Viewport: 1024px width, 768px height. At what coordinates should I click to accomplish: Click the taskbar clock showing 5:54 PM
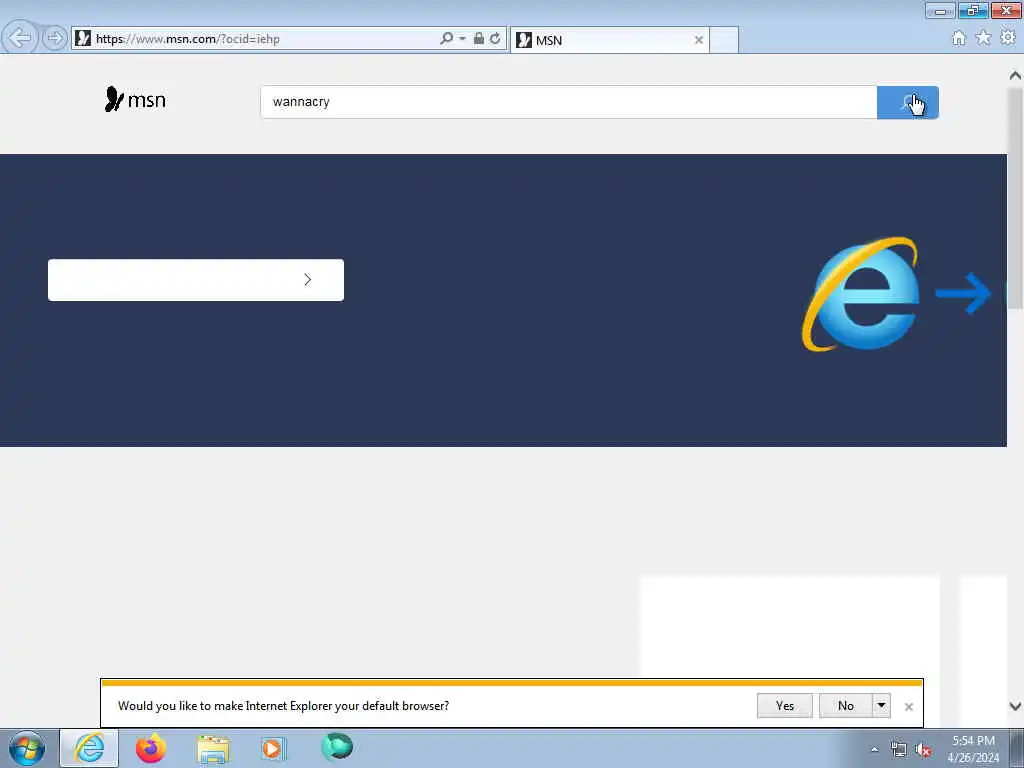click(x=973, y=749)
